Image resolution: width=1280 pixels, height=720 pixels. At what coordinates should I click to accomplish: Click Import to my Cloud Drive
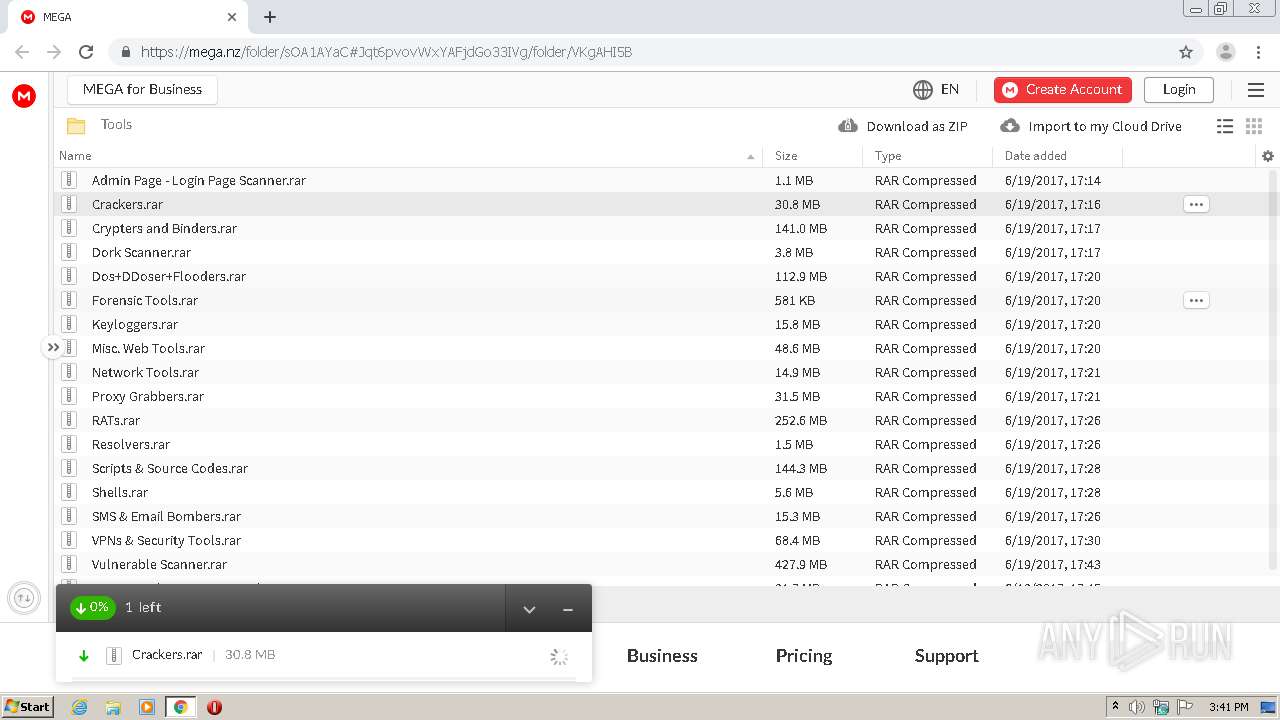[x=1091, y=126]
